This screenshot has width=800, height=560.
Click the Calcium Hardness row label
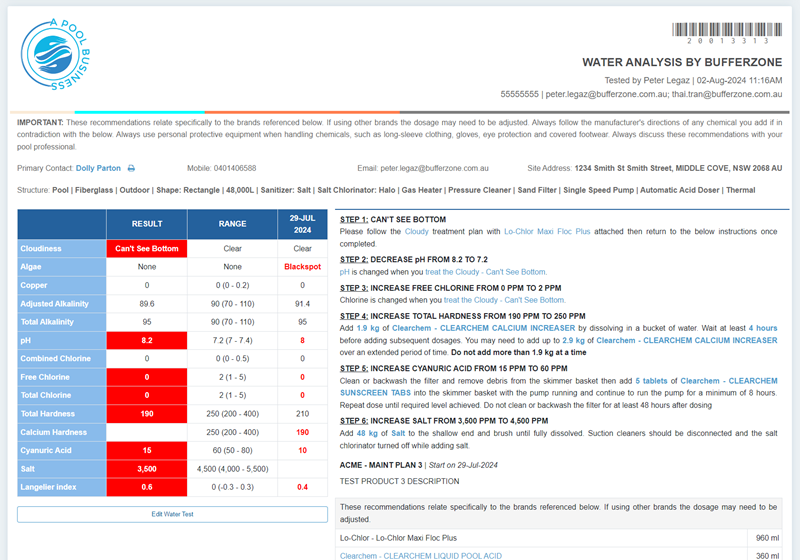point(62,432)
